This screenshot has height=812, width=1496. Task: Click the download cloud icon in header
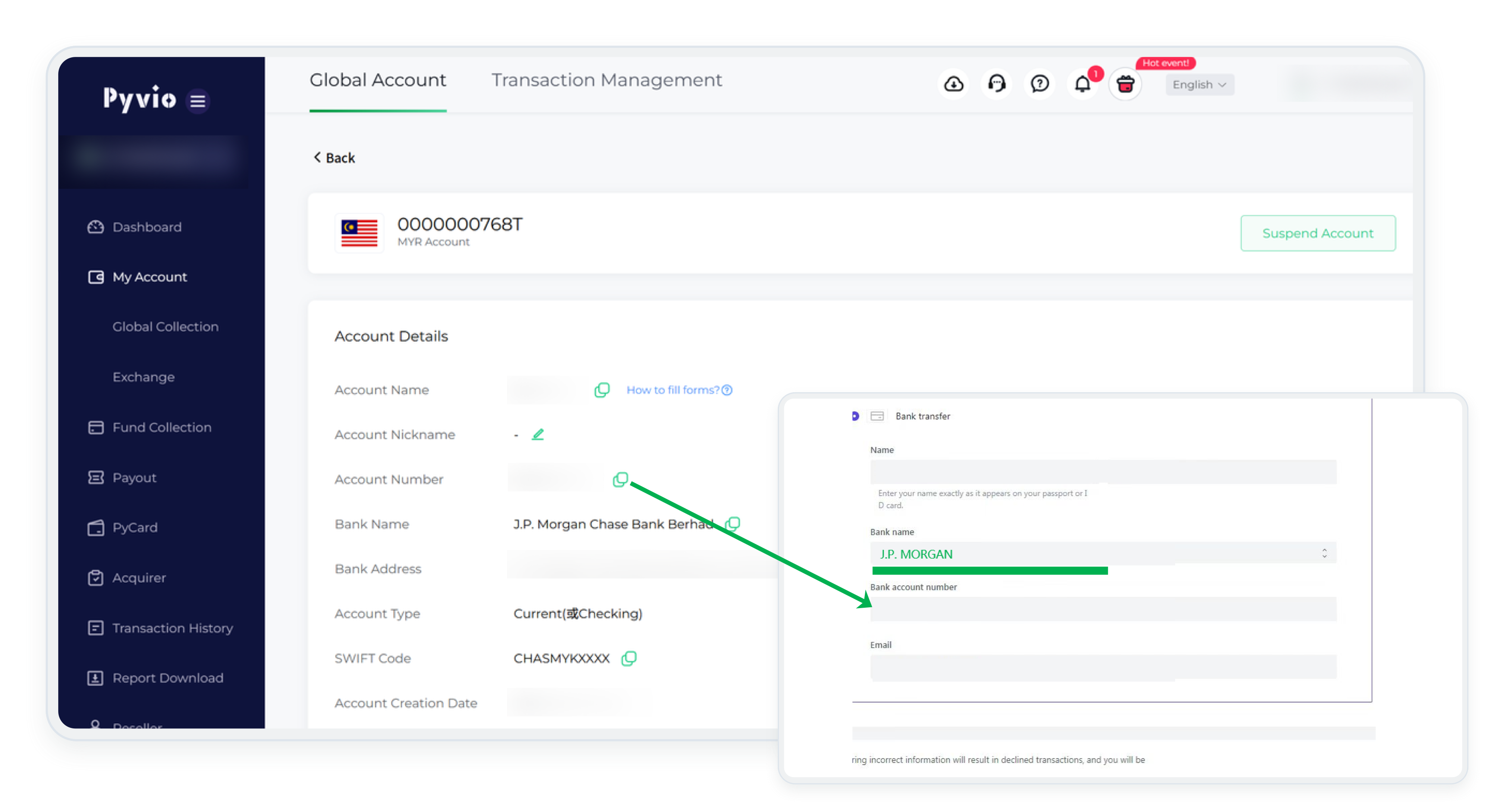(954, 84)
